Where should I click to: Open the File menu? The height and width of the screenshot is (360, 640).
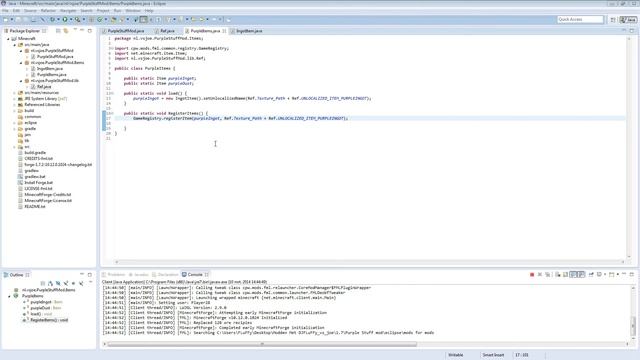tap(5, 11)
